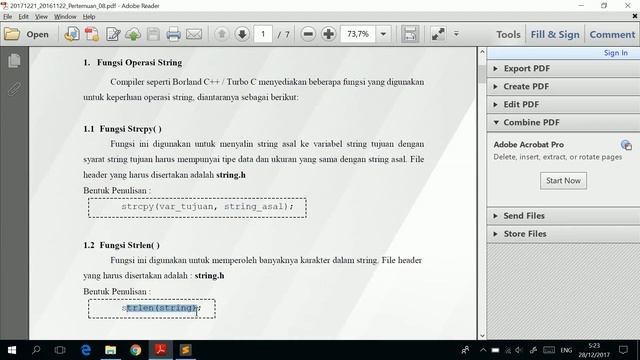Collapse the Combine PDF section

point(563,122)
